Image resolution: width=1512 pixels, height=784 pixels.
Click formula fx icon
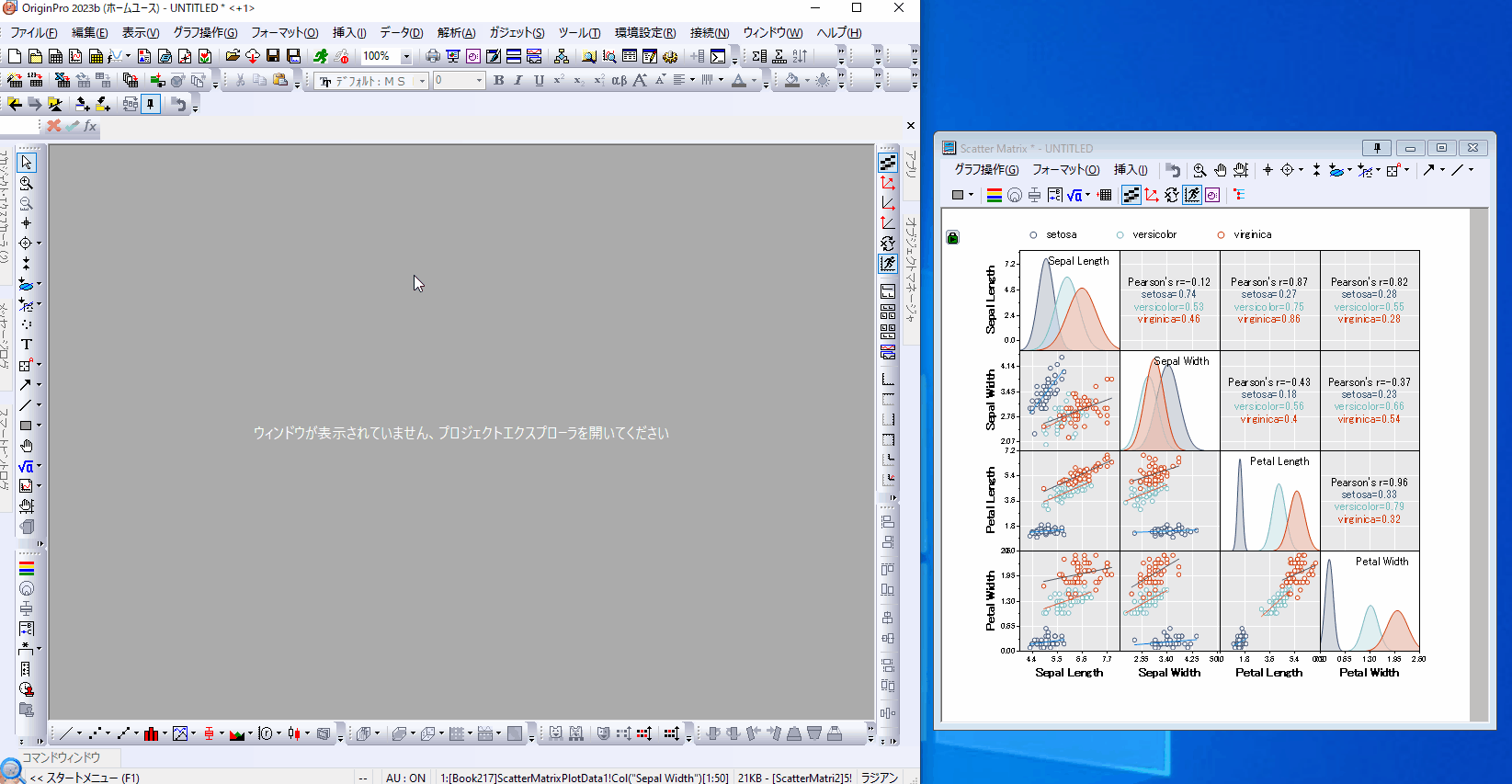point(89,126)
